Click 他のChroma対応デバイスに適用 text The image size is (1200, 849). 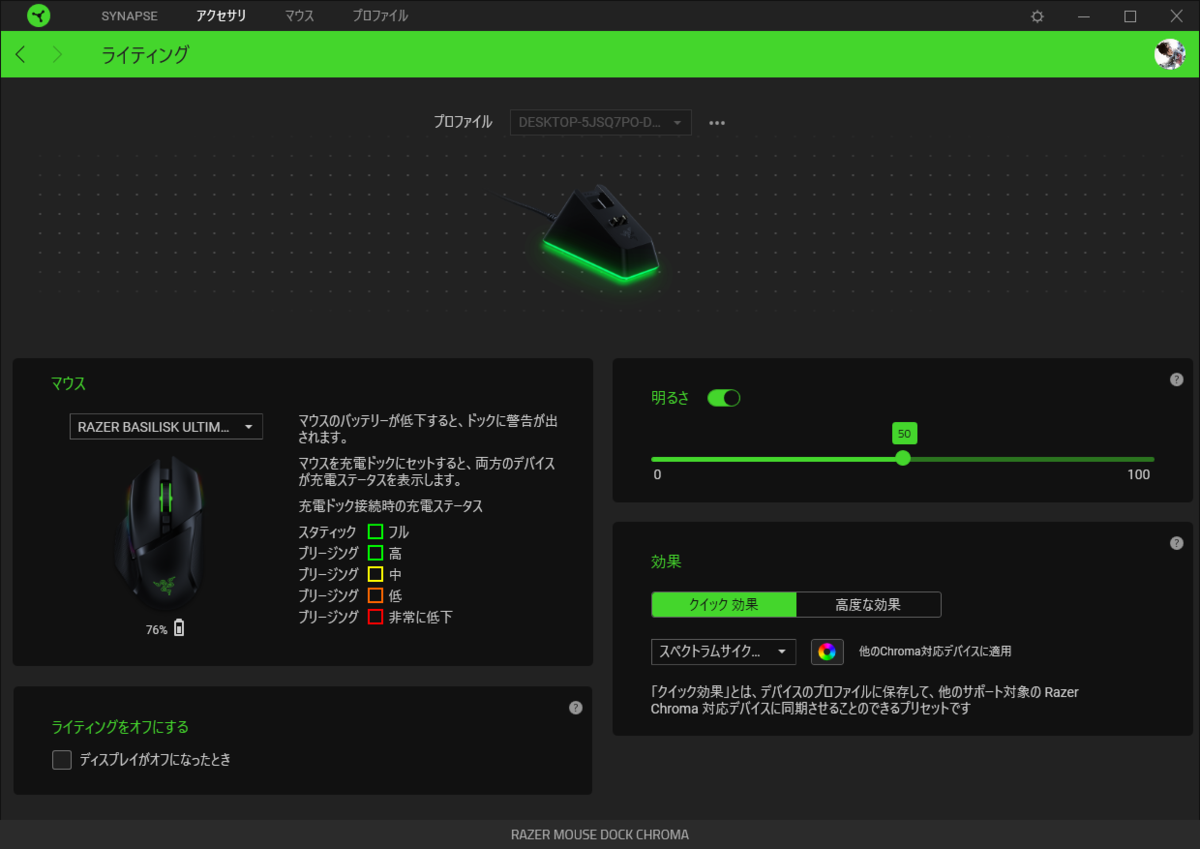click(935, 651)
